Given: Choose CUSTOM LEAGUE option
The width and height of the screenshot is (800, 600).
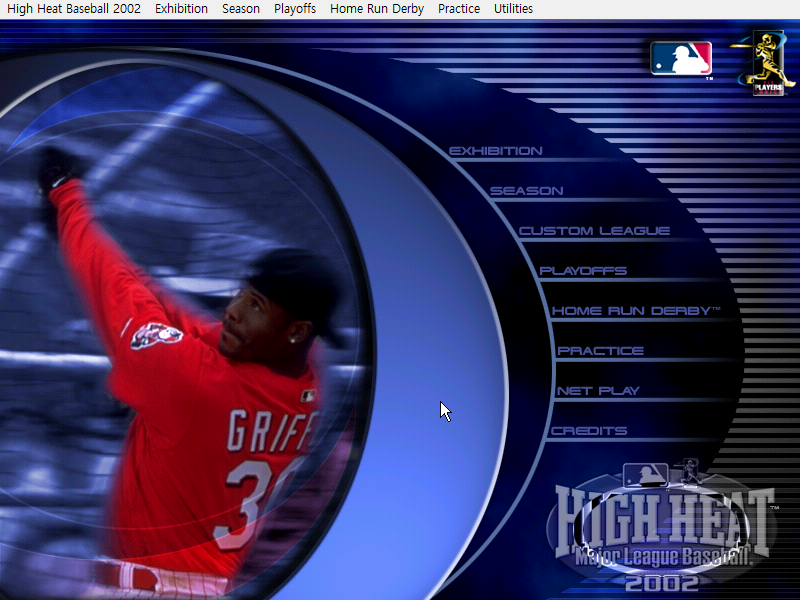Looking at the screenshot, I should (594, 231).
